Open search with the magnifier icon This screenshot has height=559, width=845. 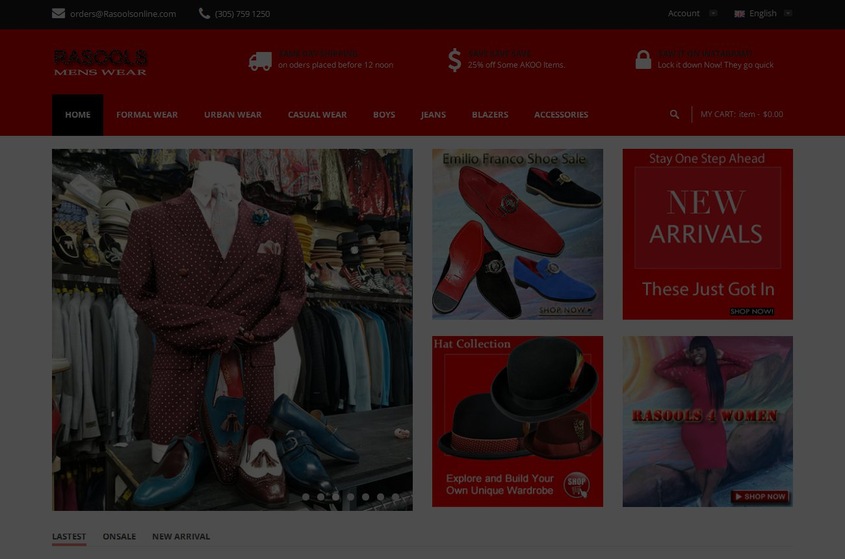point(674,114)
